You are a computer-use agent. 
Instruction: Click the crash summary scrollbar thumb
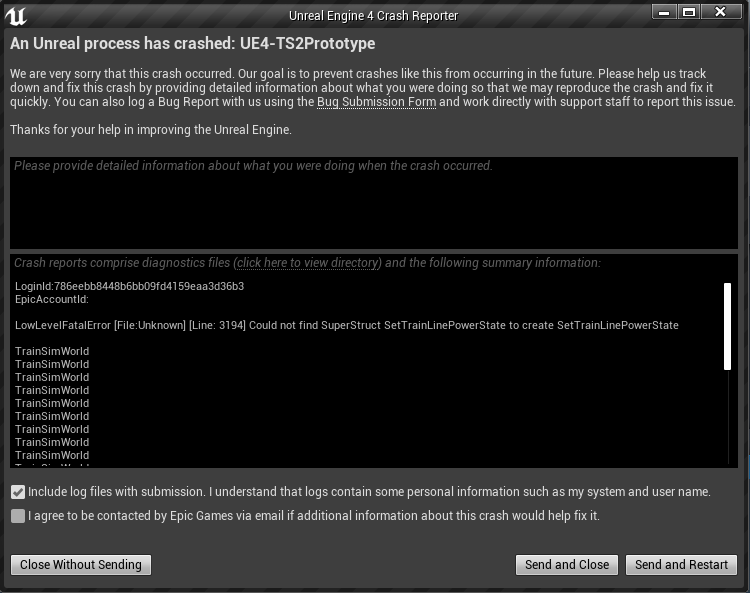tap(727, 327)
